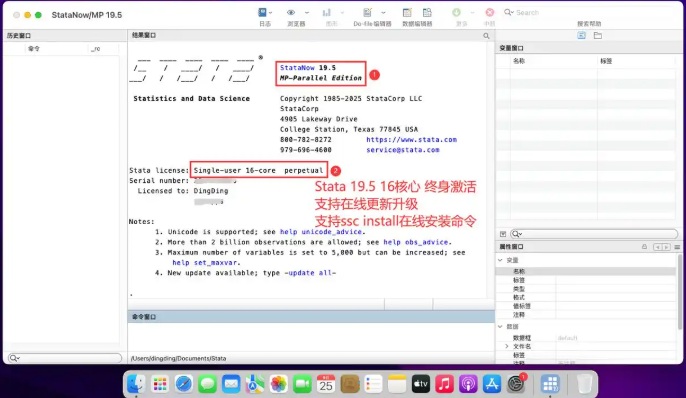
Task: Expand the 文件名 row in Properties
Action: pos(507,346)
